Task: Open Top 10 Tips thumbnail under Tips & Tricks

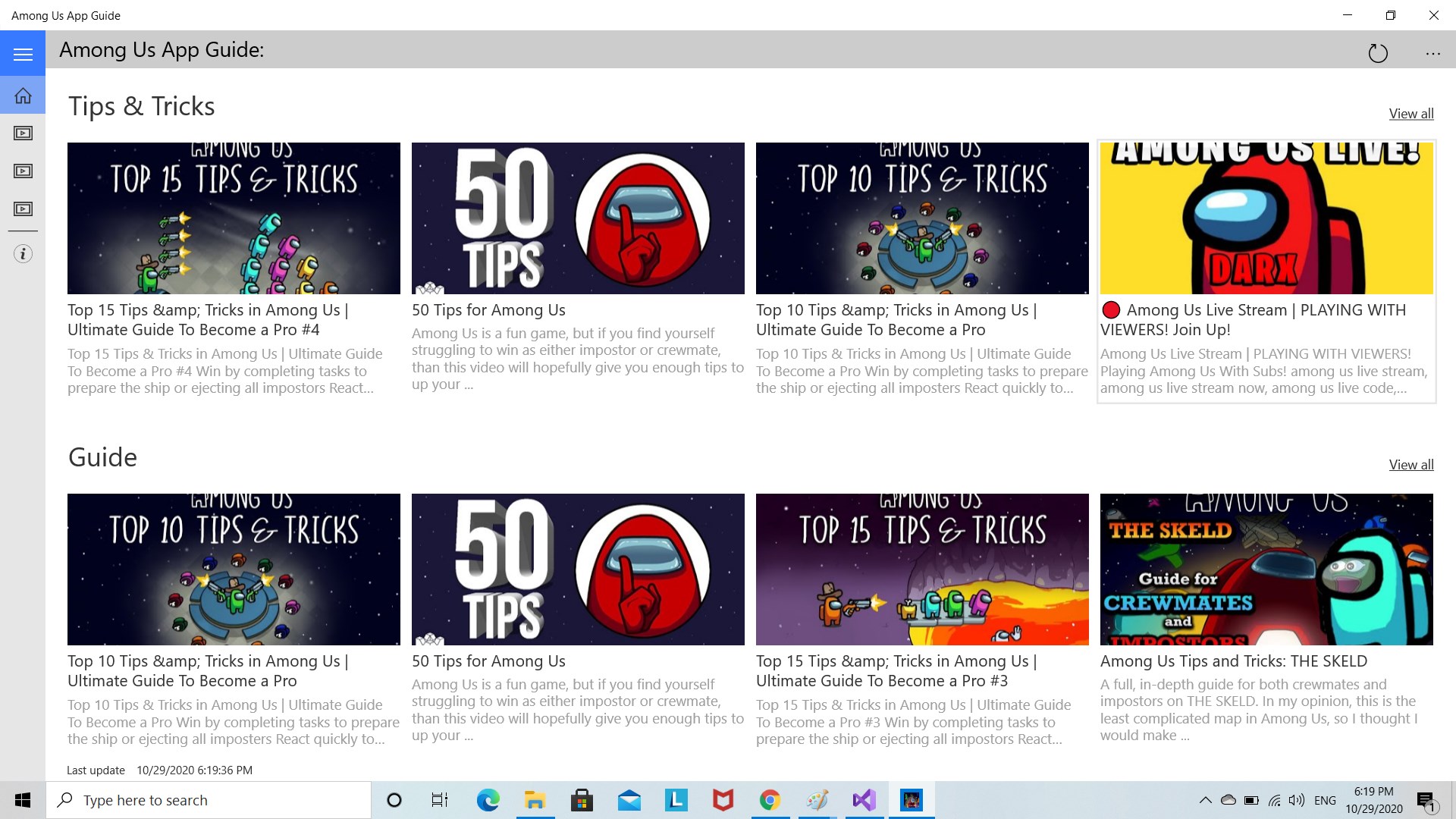Action: [x=922, y=218]
